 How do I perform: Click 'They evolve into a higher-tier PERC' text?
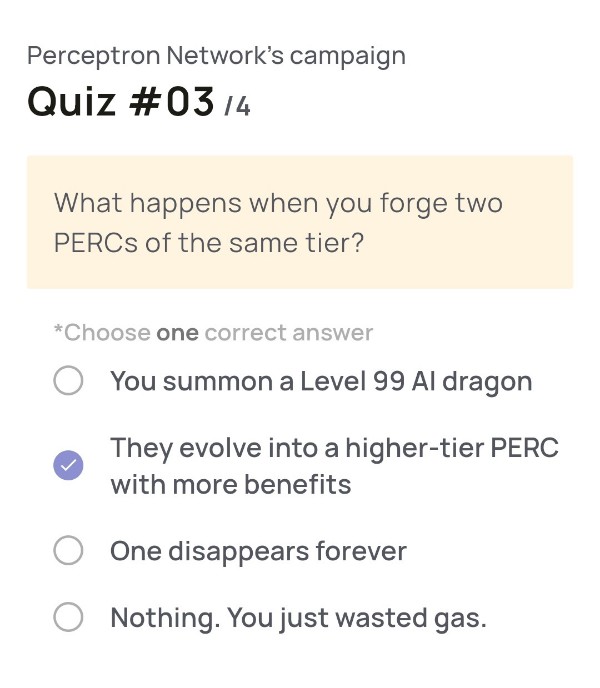334,448
